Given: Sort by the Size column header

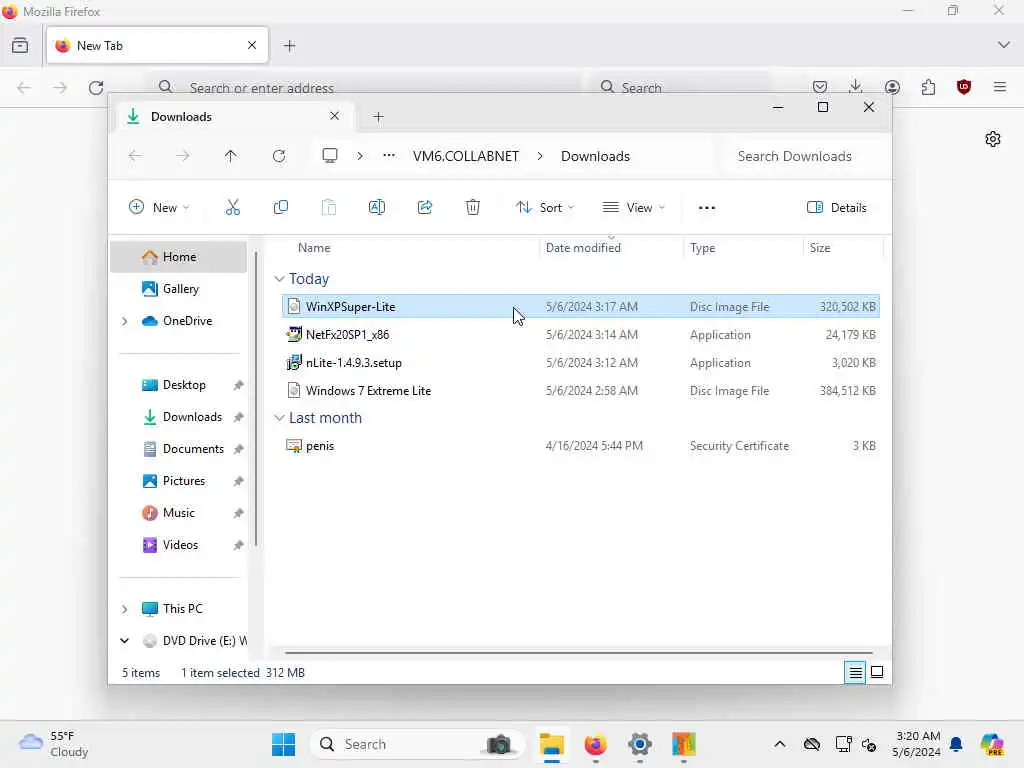Looking at the screenshot, I should pyautogui.click(x=843, y=248).
